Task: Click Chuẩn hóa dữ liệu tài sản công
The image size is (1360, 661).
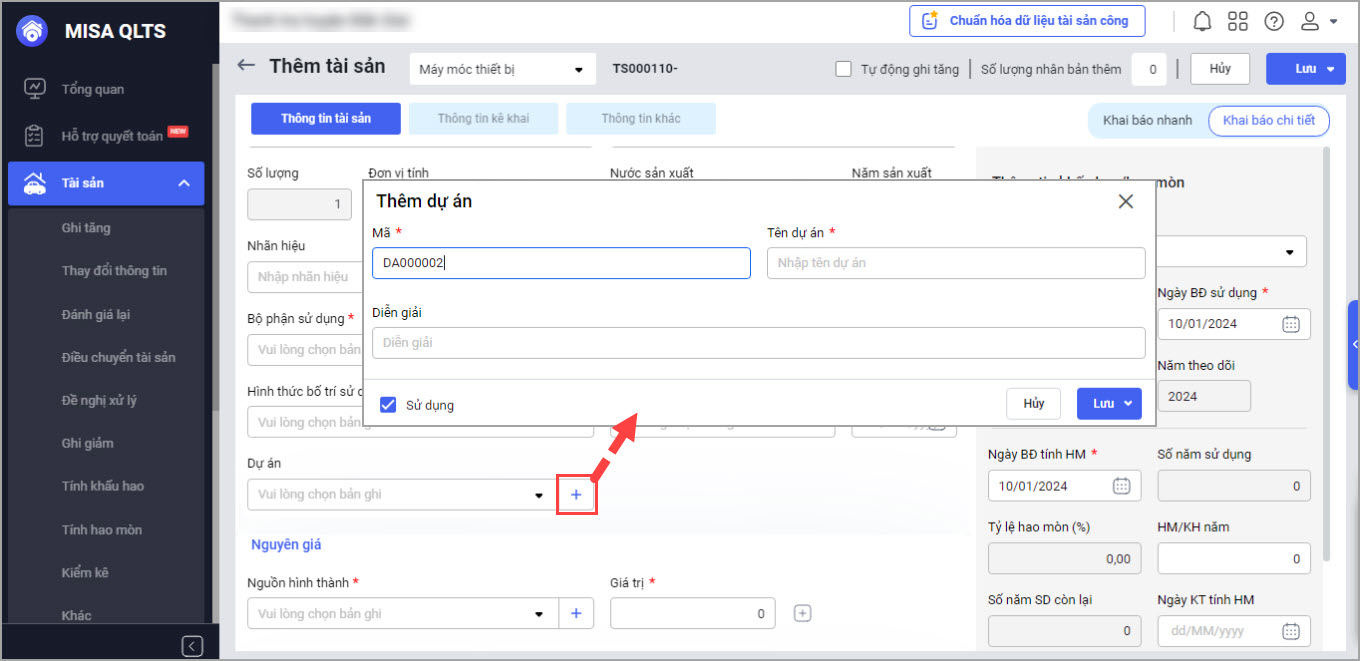Action: (1027, 21)
